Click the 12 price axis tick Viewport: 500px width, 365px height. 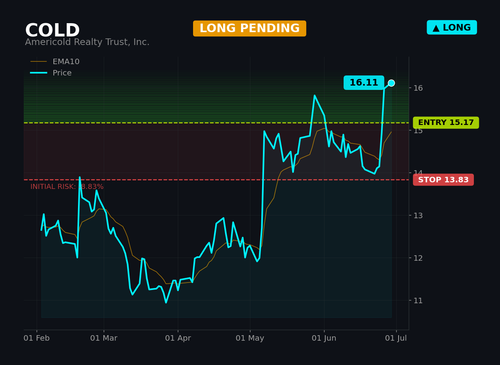pyautogui.click(x=418, y=258)
